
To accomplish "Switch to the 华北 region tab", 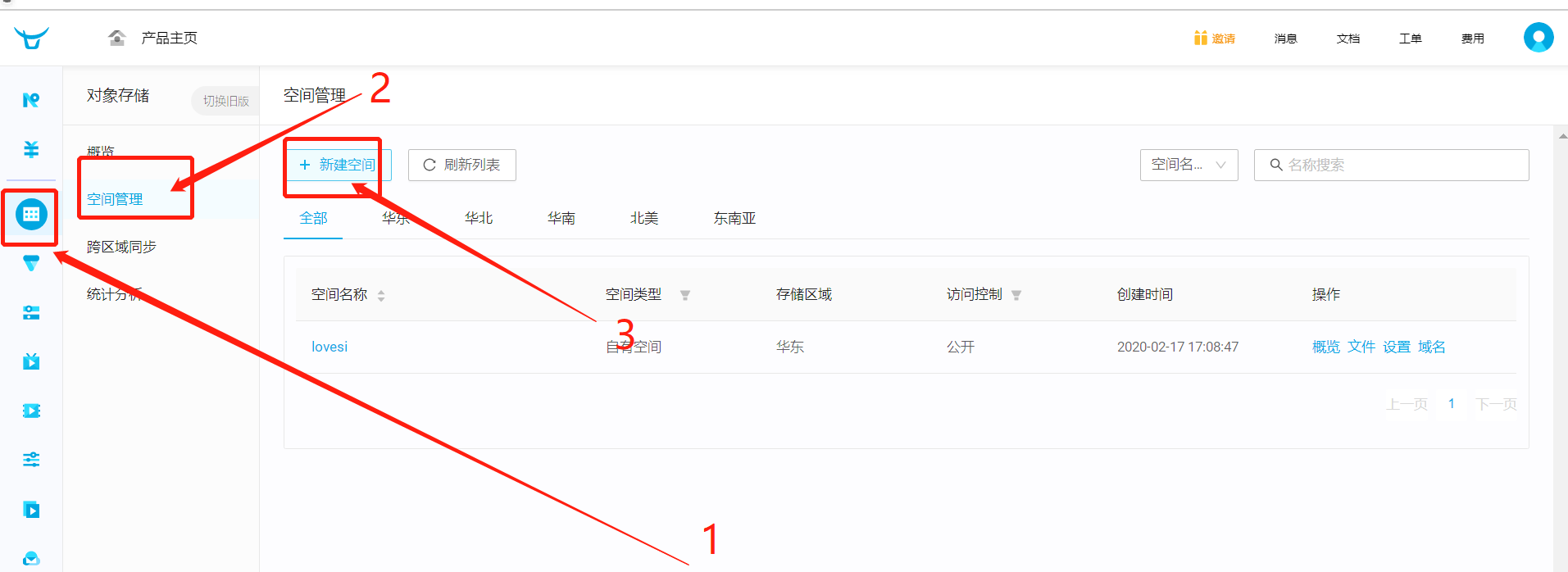I will (479, 218).
